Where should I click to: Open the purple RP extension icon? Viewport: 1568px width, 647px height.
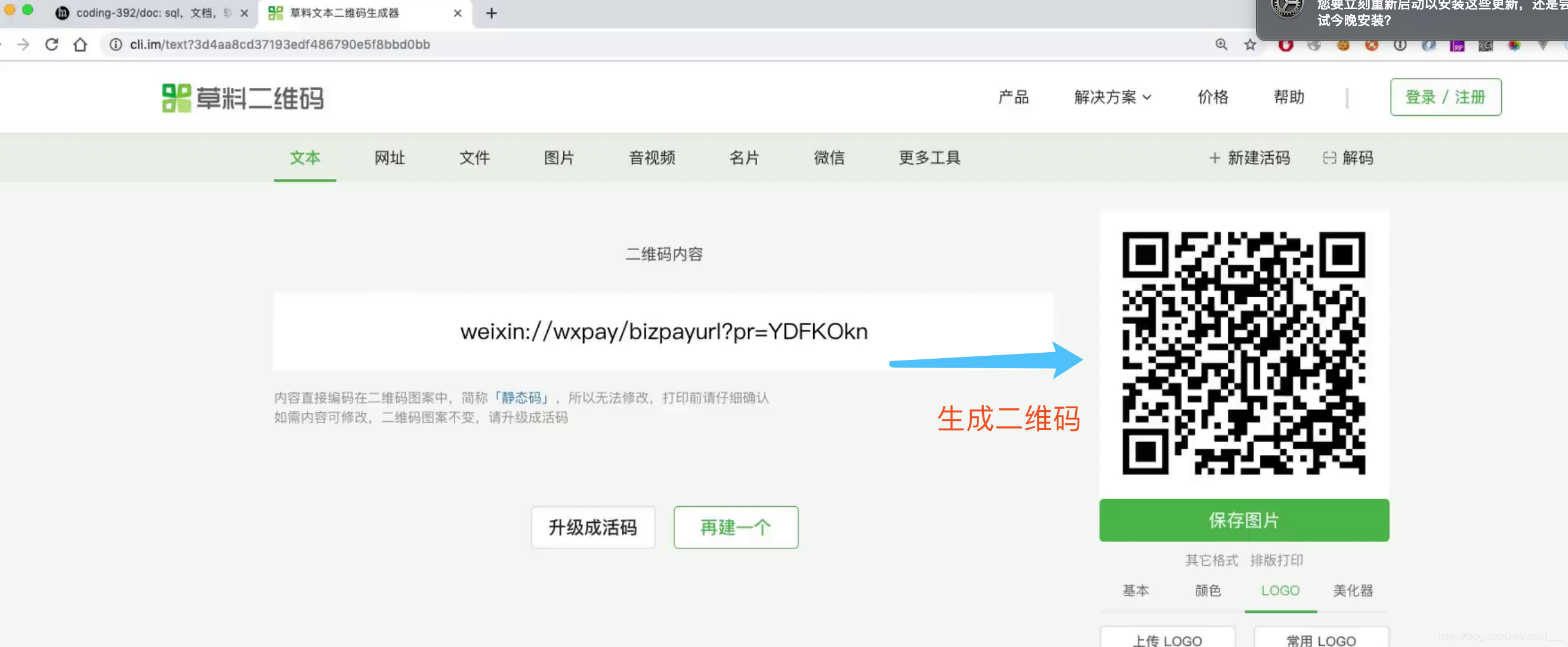click(x=1456, y=45)
